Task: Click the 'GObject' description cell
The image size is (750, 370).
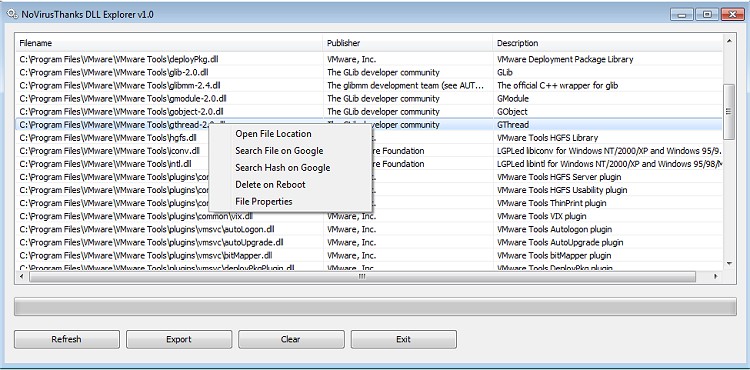Action: click(x=512, y=111)
